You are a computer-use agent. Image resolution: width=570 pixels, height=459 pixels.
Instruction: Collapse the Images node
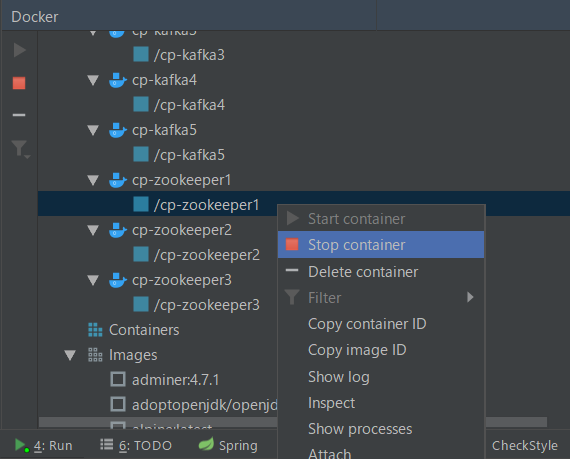tap(70, 355)
